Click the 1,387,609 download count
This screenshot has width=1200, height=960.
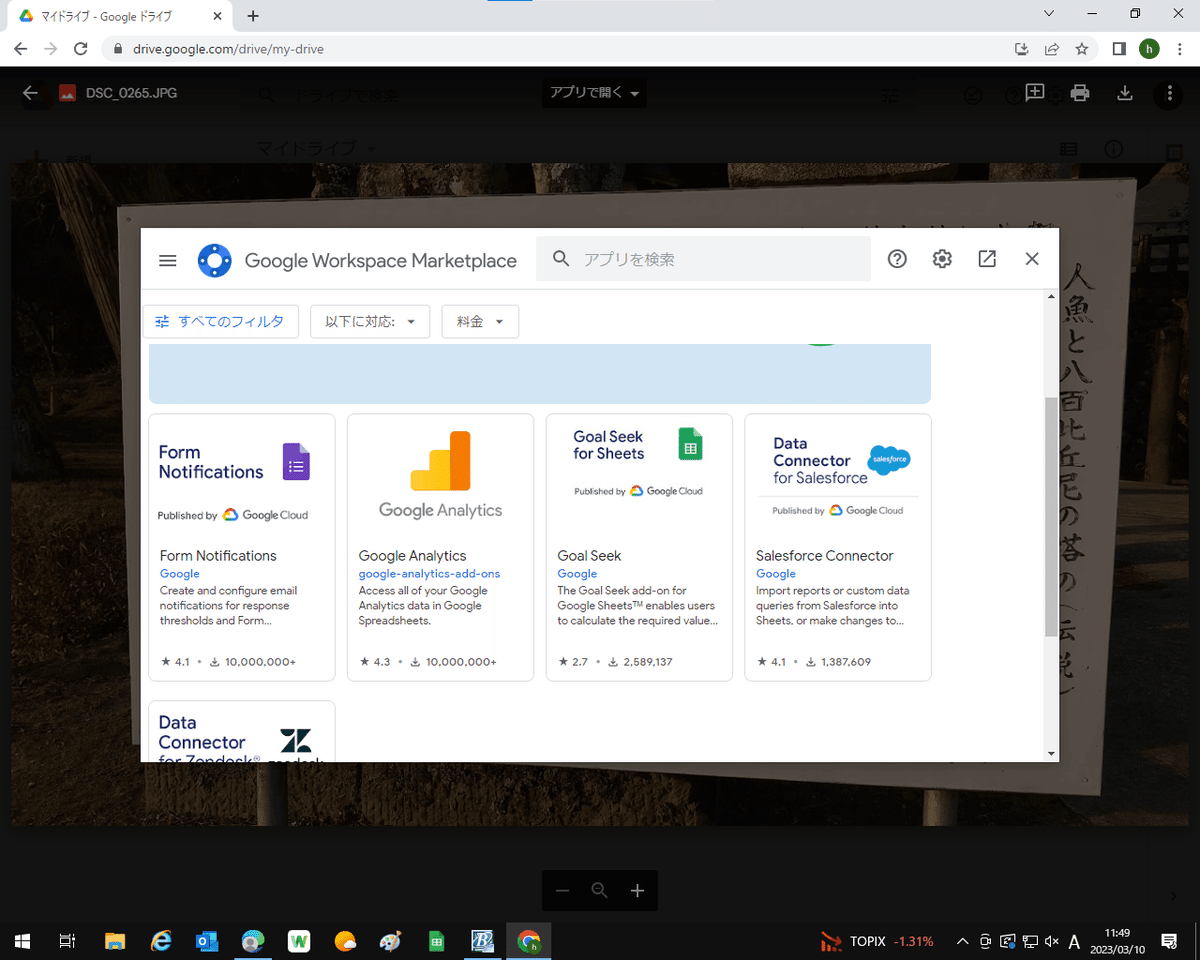[846, 662]
